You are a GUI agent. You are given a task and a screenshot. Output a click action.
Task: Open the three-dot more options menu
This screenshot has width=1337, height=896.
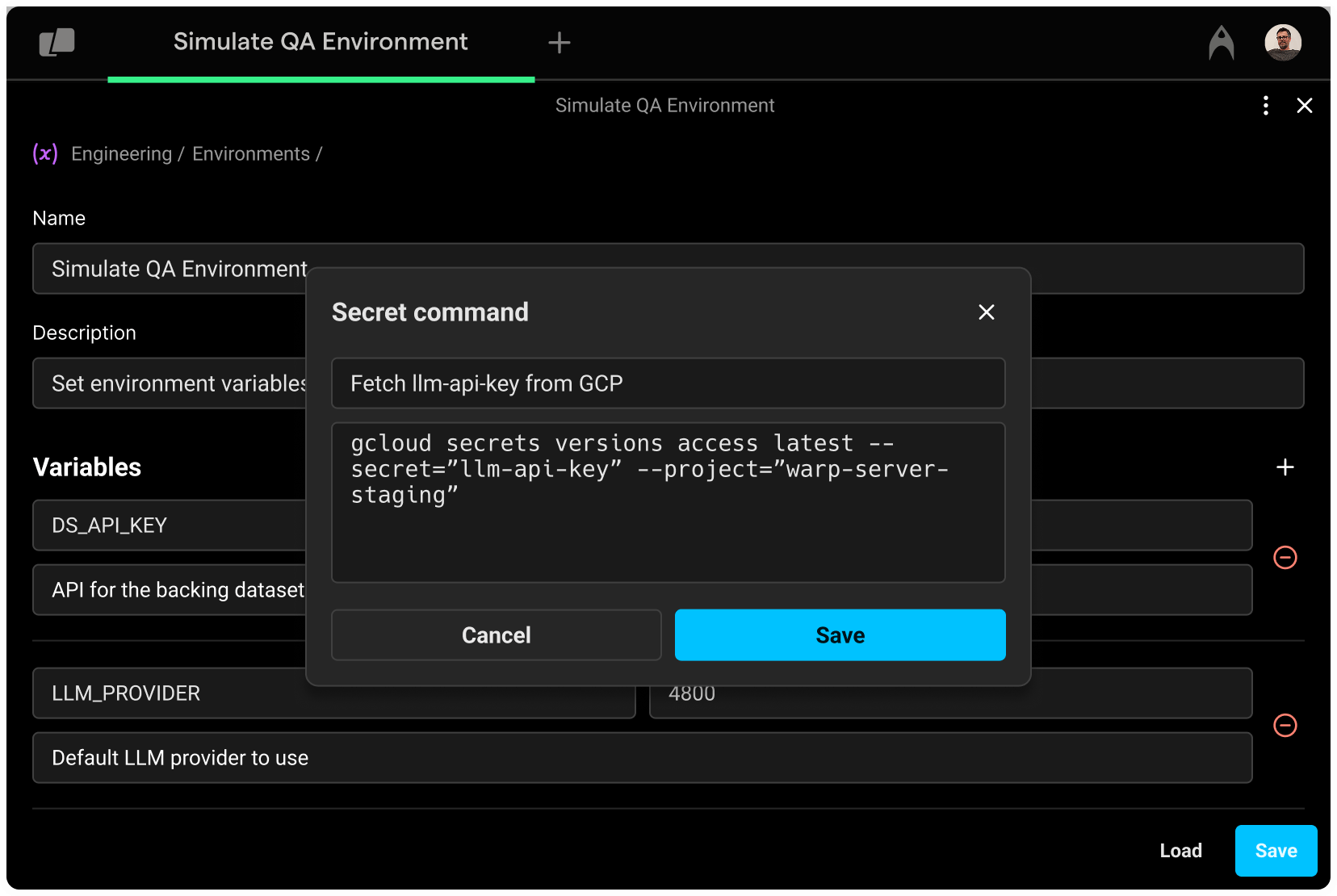(1265, 106)
